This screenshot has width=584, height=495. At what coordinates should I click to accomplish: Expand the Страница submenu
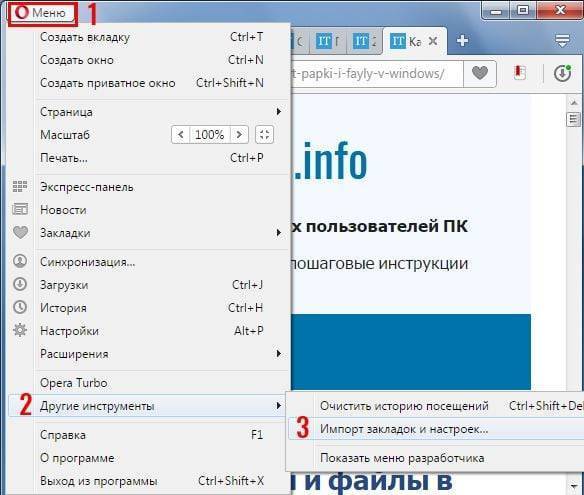click(162, 112)
